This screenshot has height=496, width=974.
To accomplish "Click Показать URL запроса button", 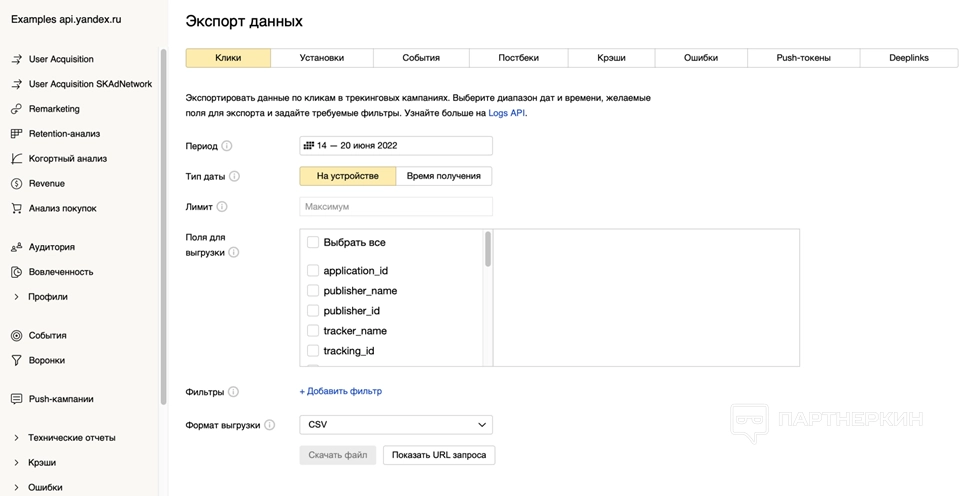I will pyautogui.click(x=439, y=455).
